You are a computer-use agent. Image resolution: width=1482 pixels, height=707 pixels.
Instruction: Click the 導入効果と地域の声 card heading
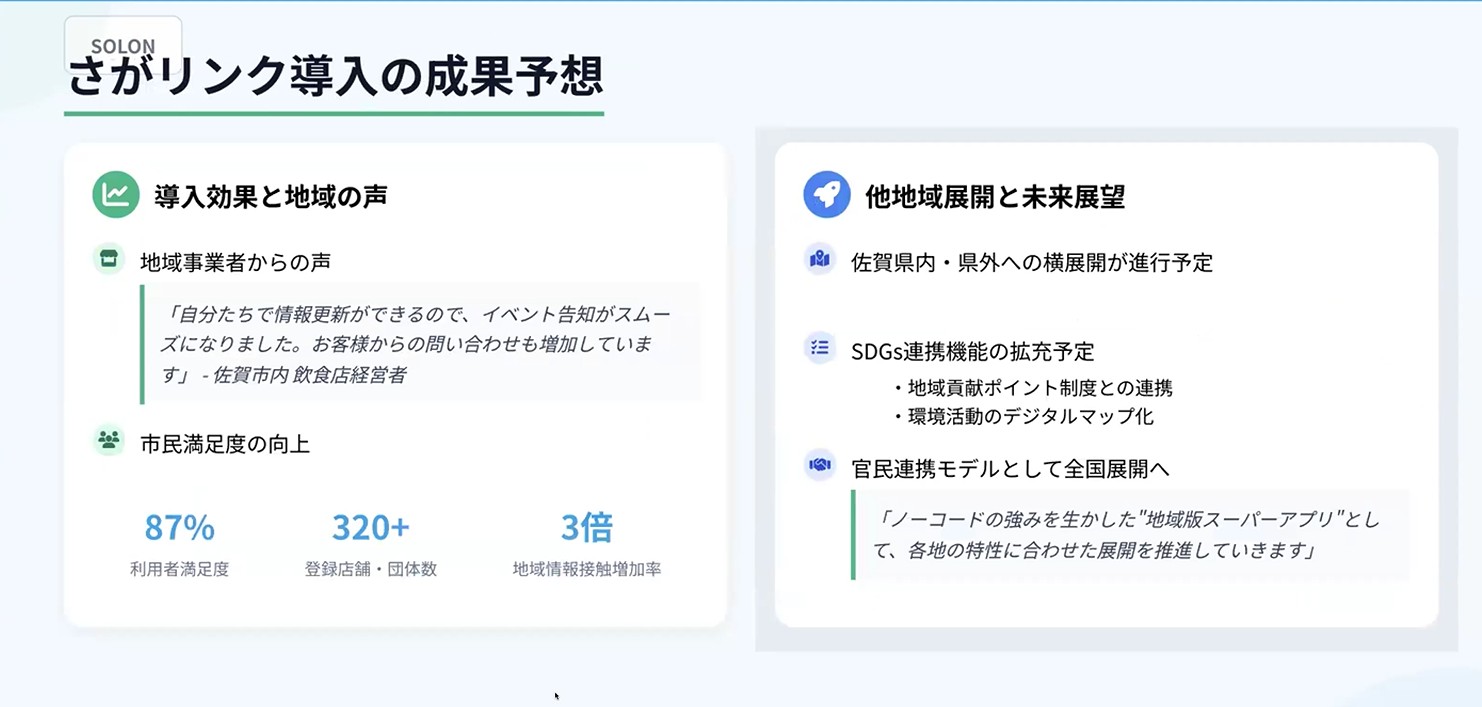(271, 196)
